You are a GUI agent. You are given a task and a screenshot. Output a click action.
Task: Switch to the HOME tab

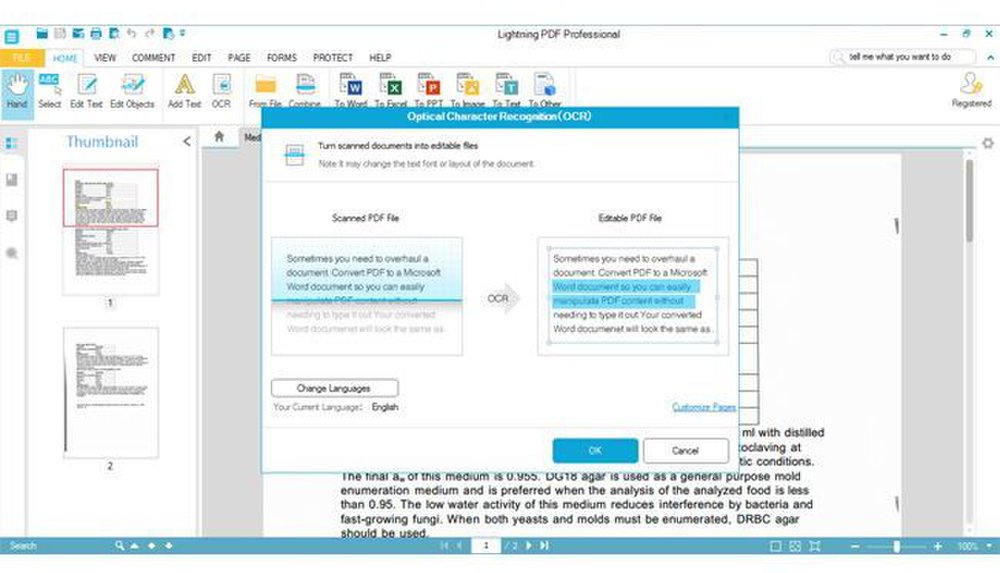point(64,57)
